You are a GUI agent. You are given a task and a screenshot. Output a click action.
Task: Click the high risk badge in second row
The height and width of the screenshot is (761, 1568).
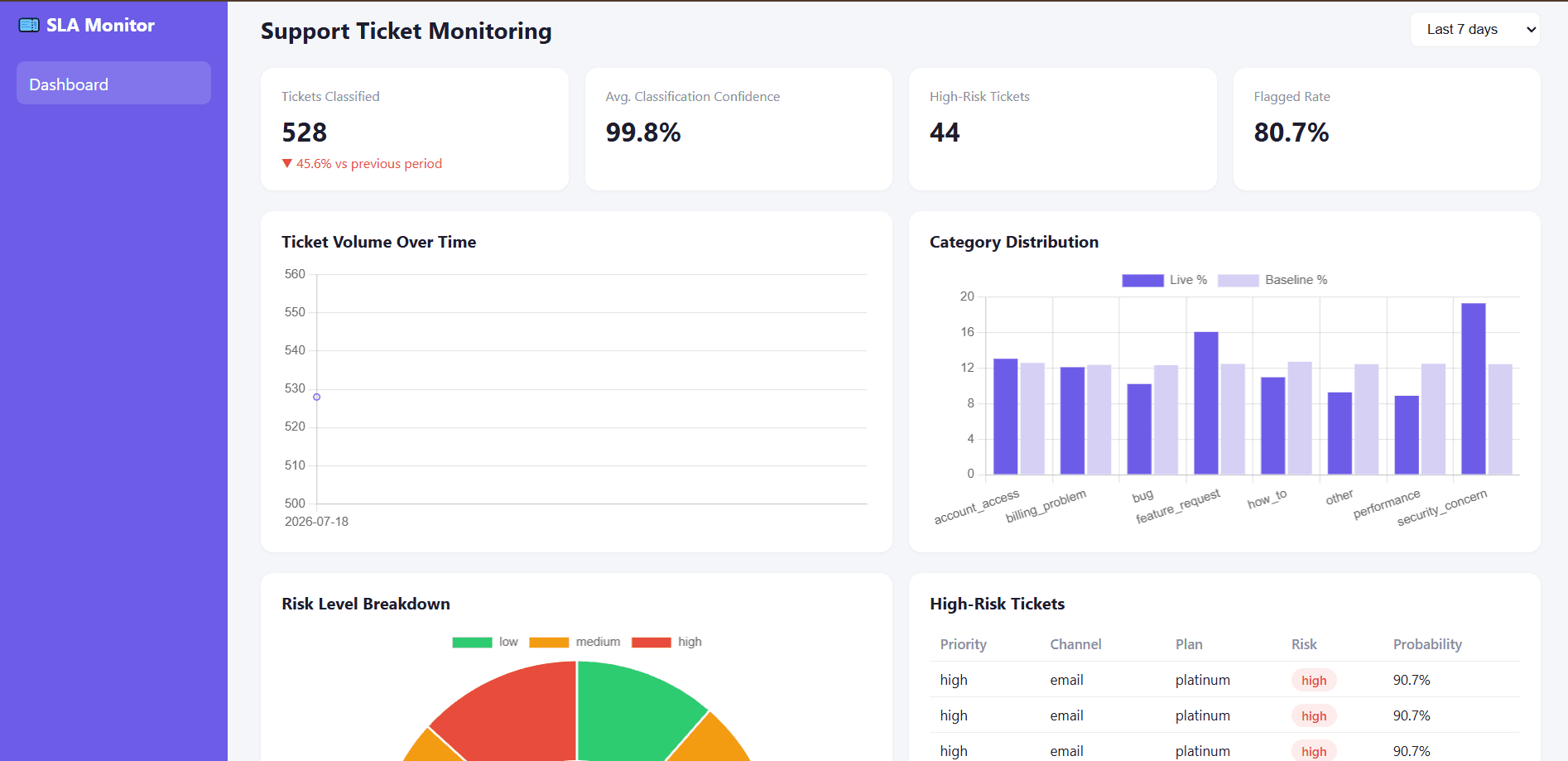tap(1314, 716)
